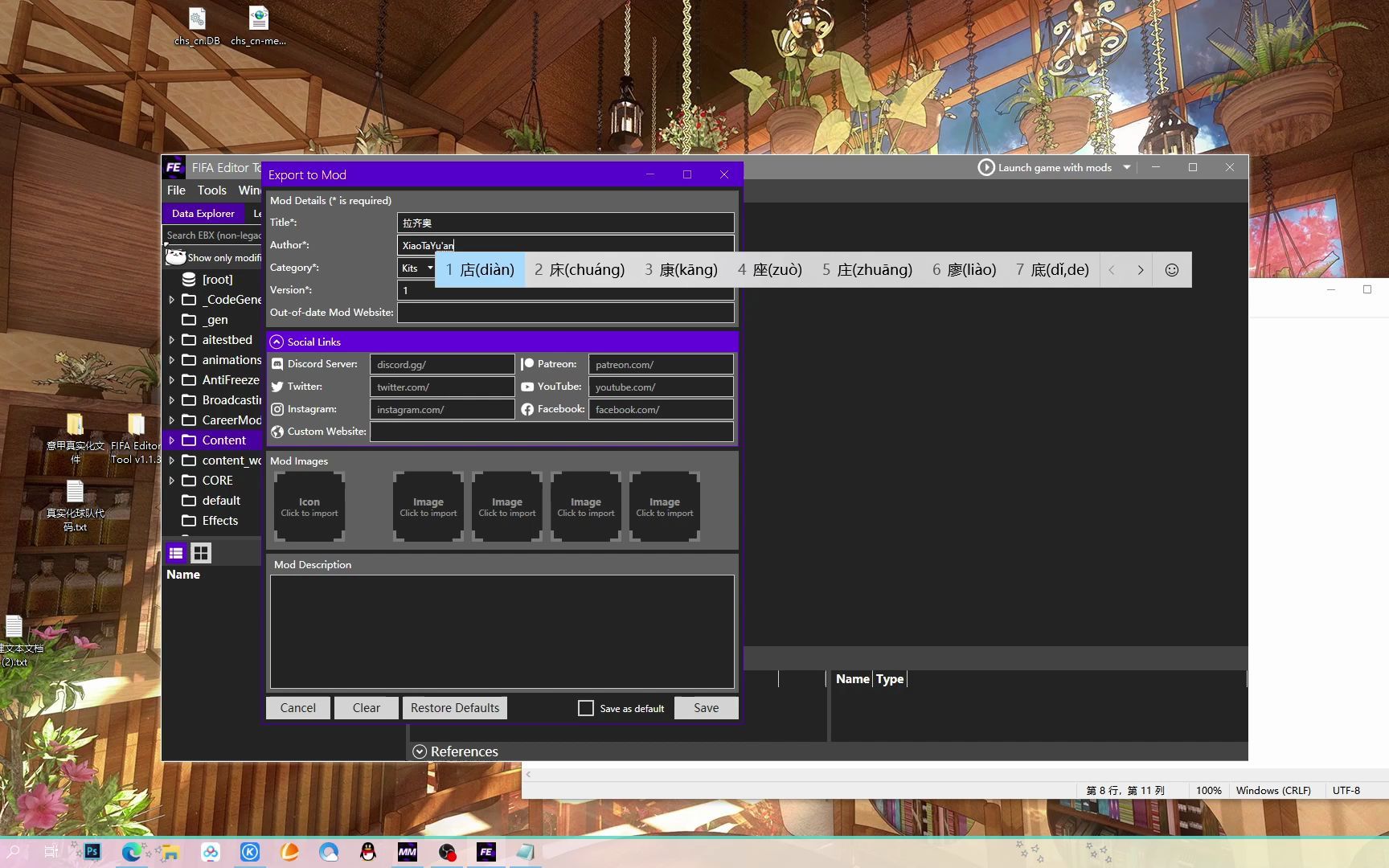Image resolution: width=1389 pixels, height=868 pixels.
Task: Click the Discord Server input field
Action: pyautogui.click(x=442, y=364)
